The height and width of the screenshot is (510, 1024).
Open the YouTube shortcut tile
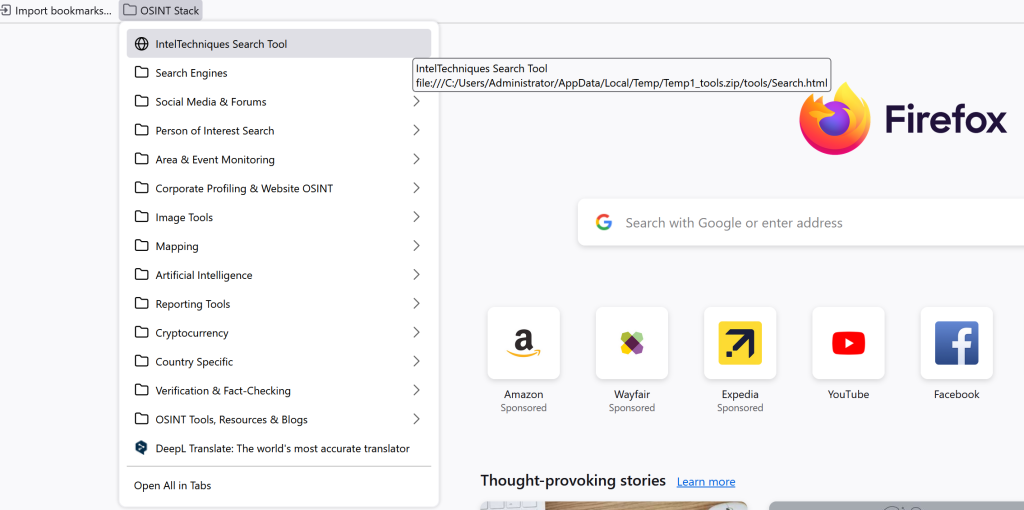848,343
